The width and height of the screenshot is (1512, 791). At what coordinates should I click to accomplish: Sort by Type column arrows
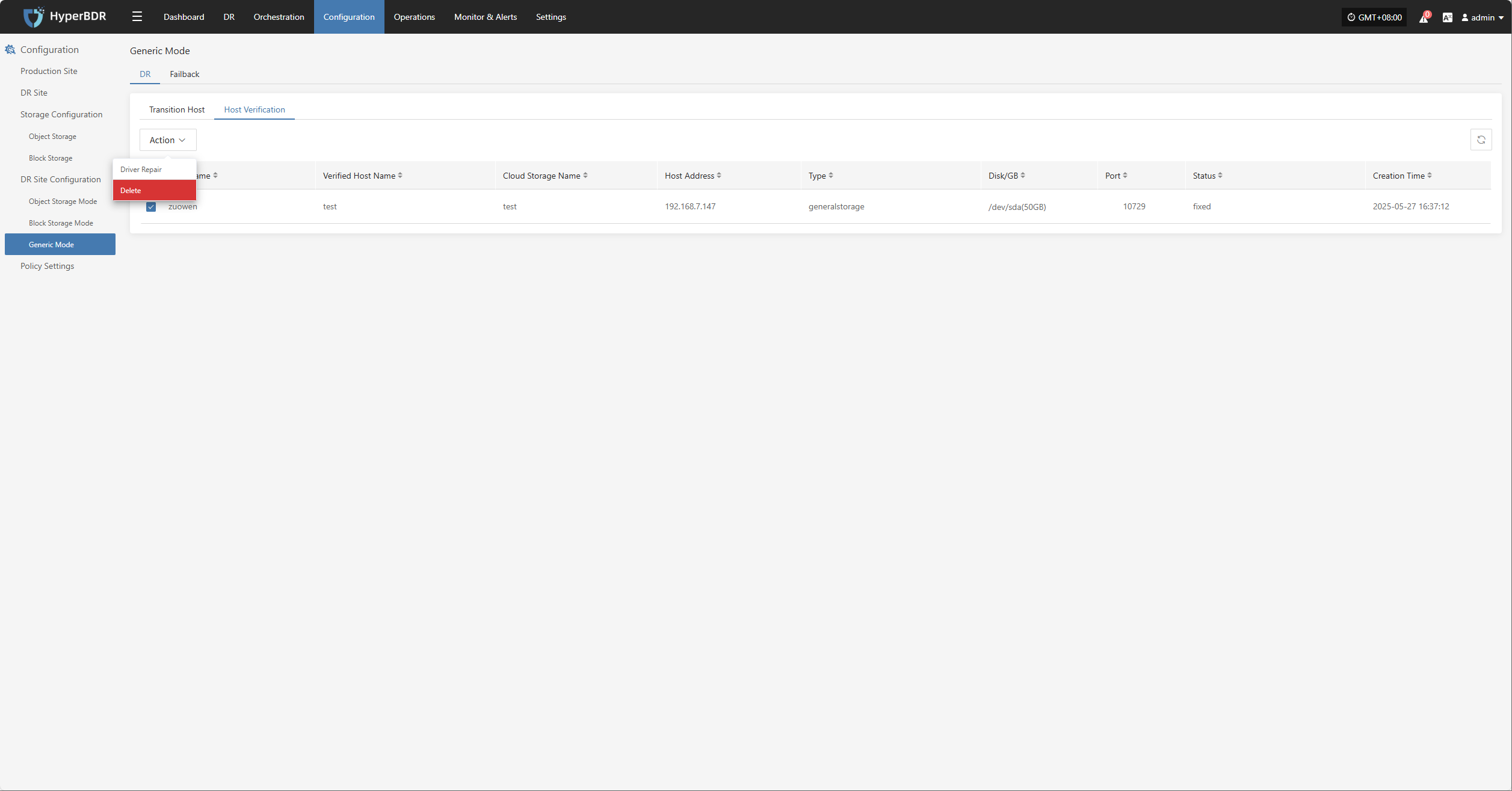click(831, 176)
